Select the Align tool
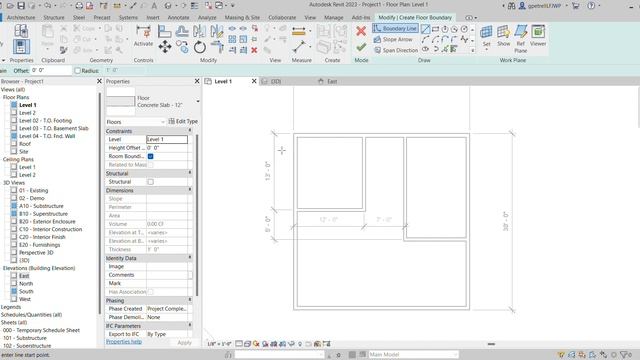 [x=164, y=31]
